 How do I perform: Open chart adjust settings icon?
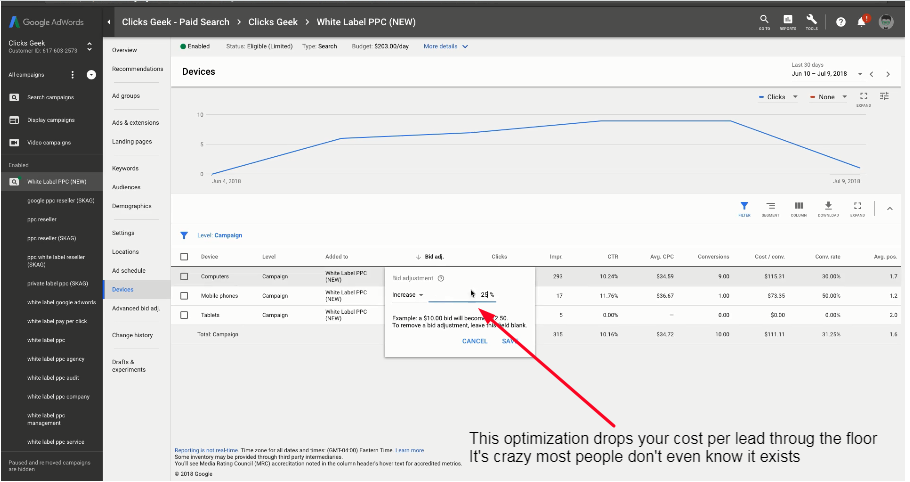tap(884, 97)
